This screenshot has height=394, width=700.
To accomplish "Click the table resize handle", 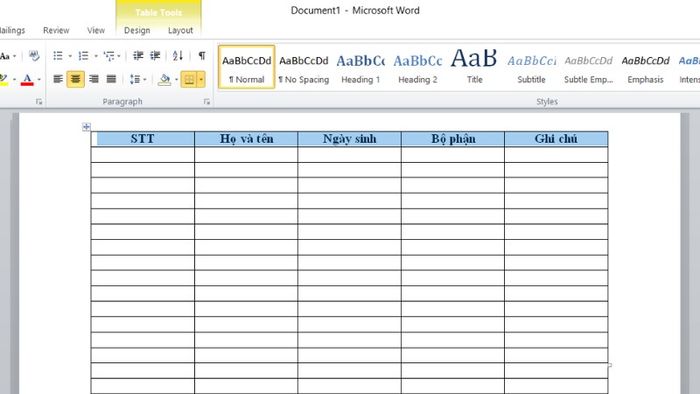I will tap(610, 365).
